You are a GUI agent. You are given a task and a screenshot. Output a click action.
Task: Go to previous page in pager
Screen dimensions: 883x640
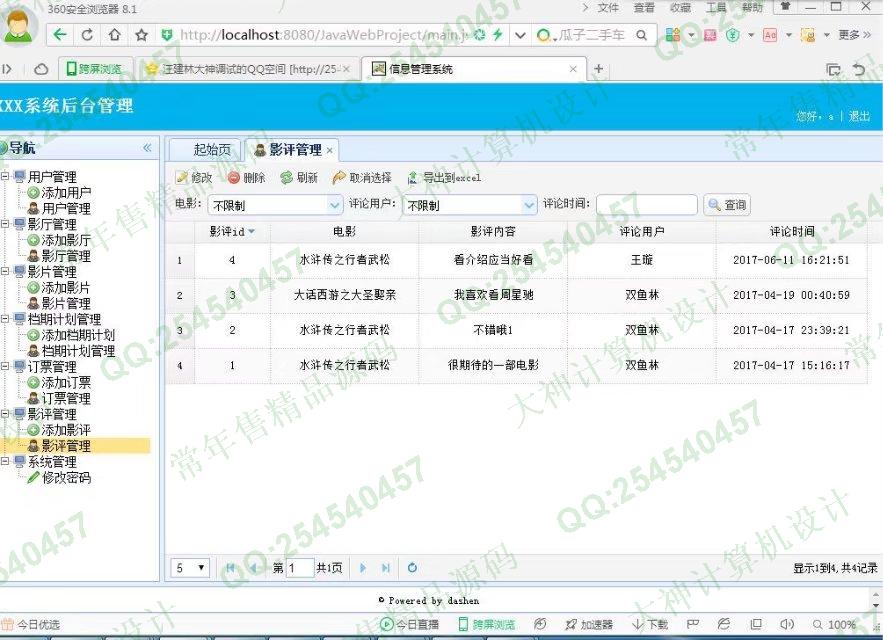tap(252, 568)
